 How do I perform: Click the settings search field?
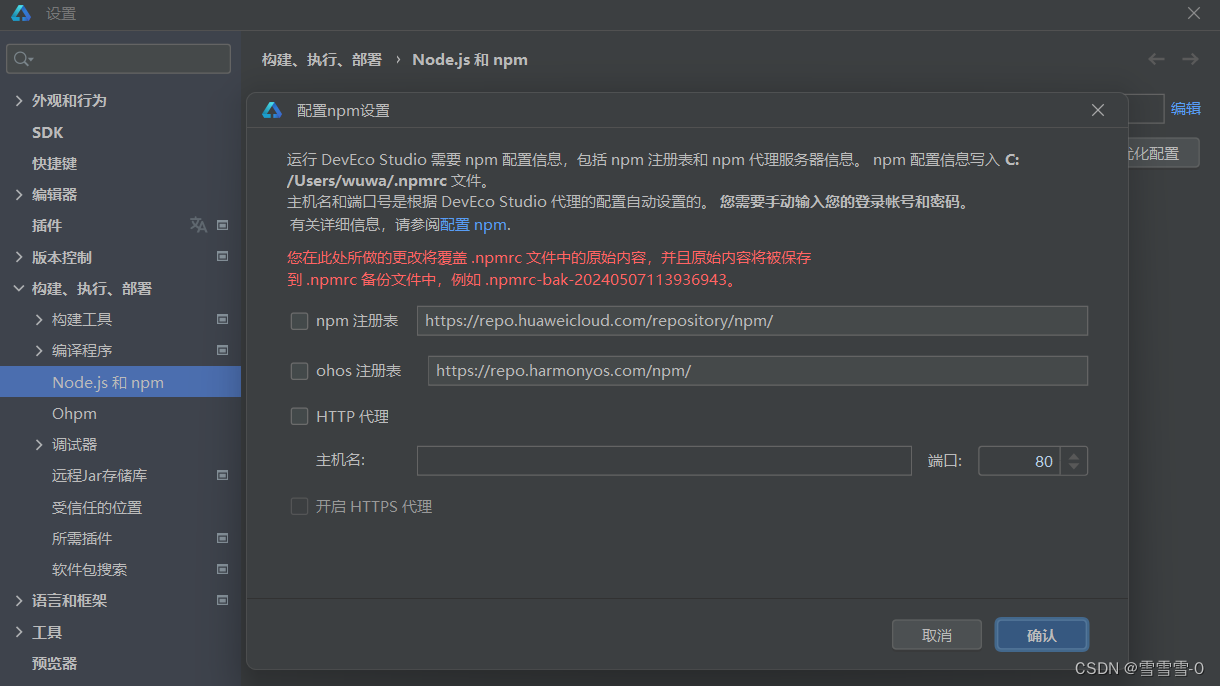(119, 59)
